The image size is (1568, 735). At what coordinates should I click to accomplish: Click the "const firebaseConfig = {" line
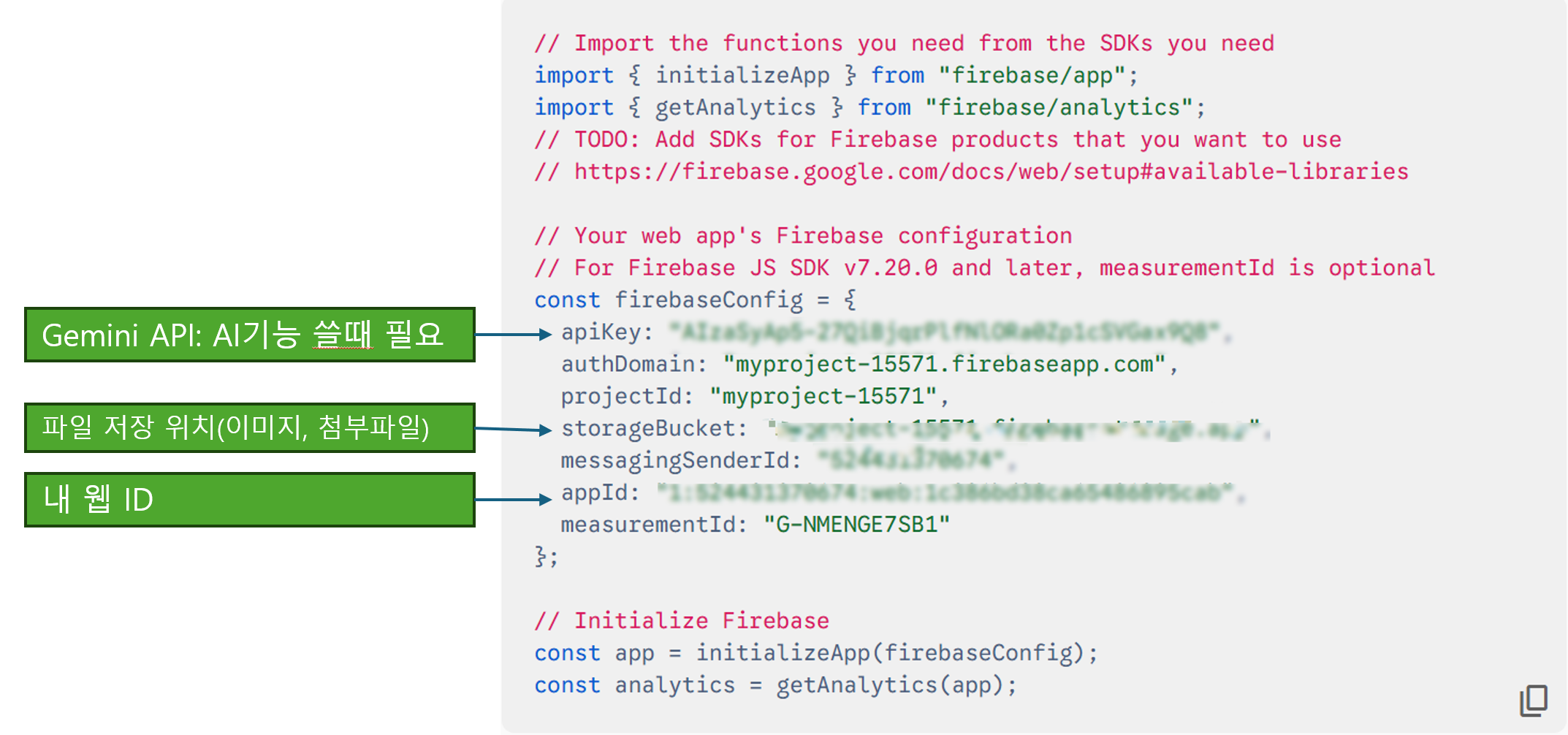pos(695,300)
